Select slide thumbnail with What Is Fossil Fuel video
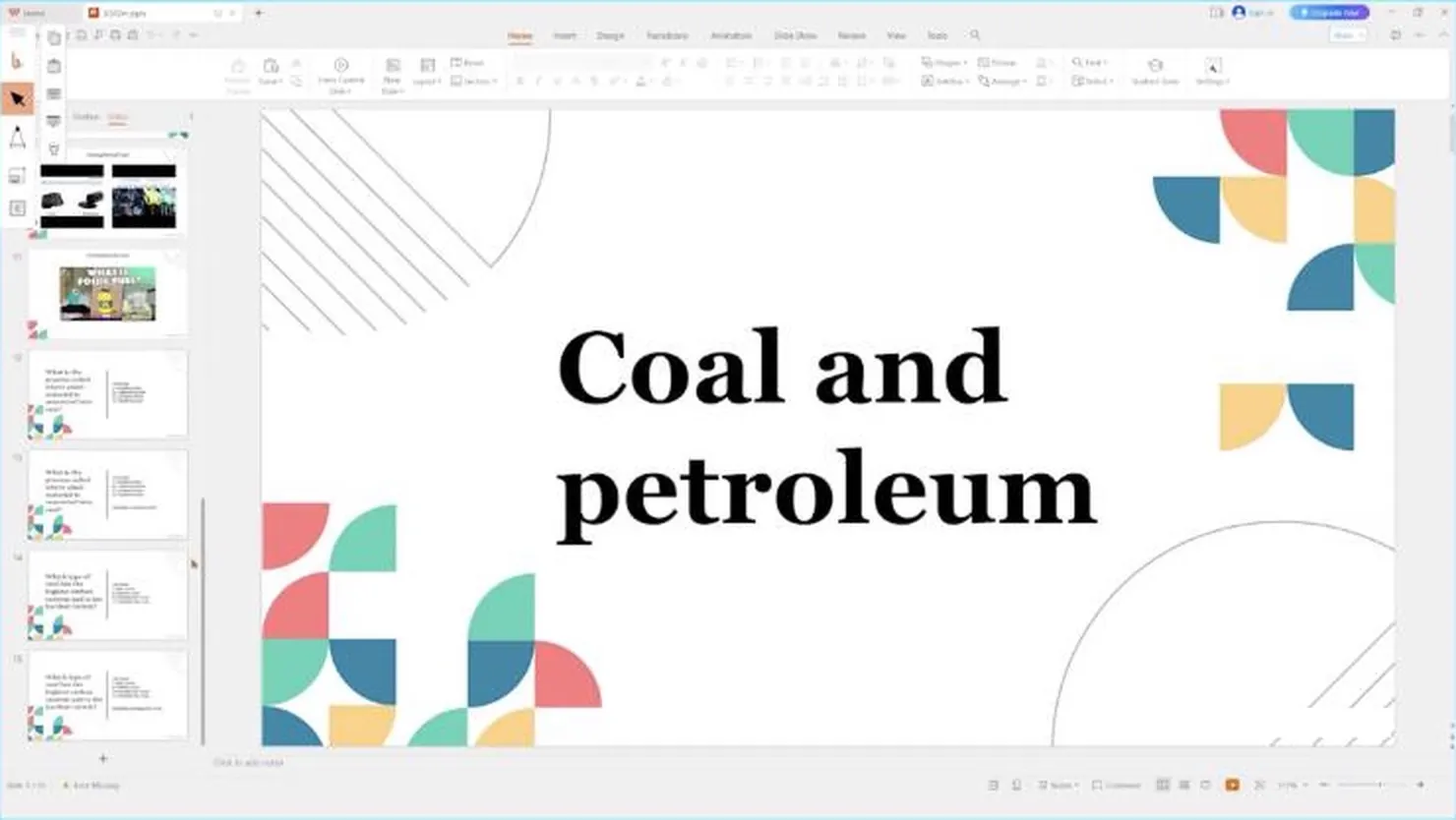This screenshot has width=1456, height=820. click(x=107, y=293)
